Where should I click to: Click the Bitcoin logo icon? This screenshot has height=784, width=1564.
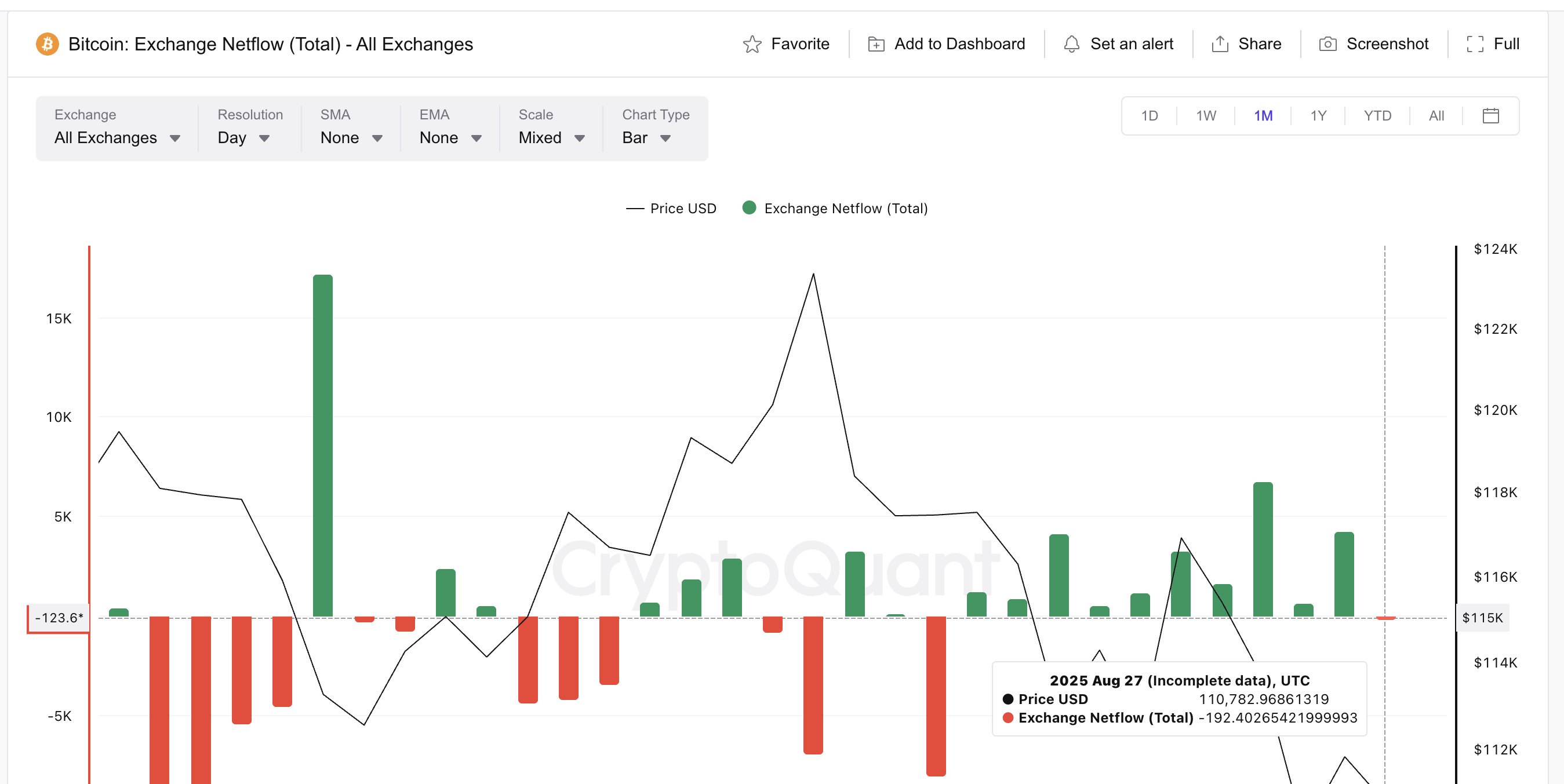coord(48,43)
